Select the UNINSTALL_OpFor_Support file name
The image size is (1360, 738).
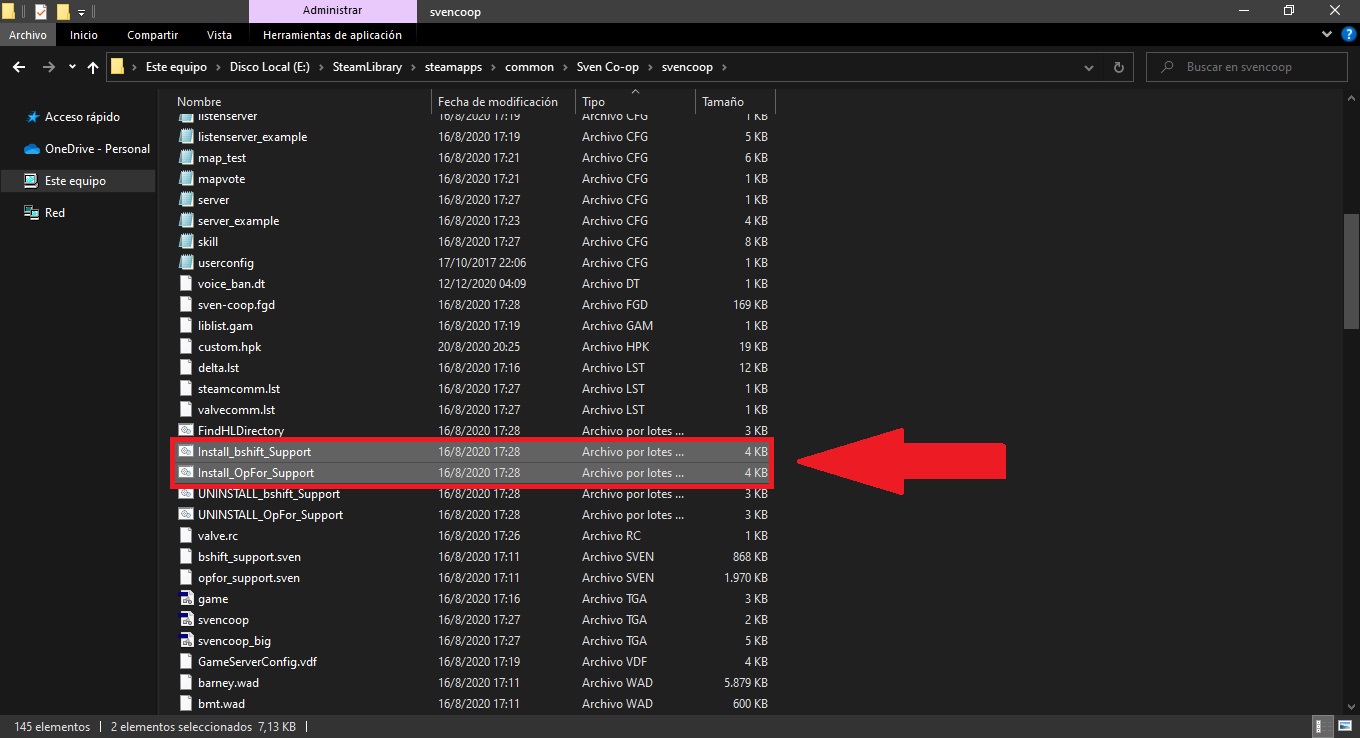[270, 515]
